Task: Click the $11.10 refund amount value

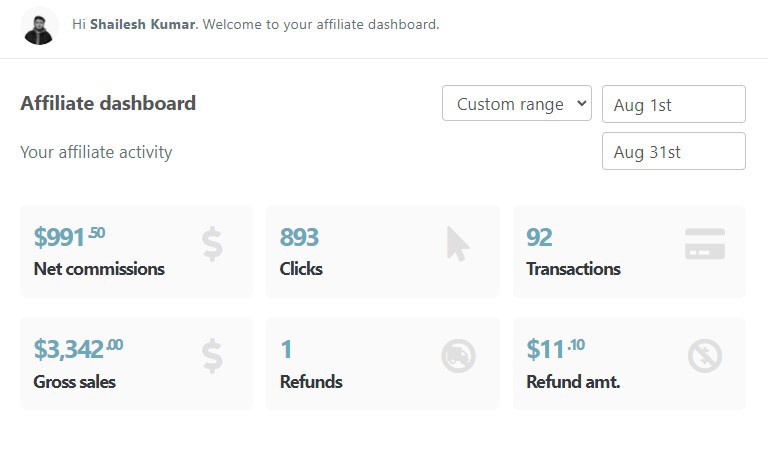Action: click(x=555, y=349)
